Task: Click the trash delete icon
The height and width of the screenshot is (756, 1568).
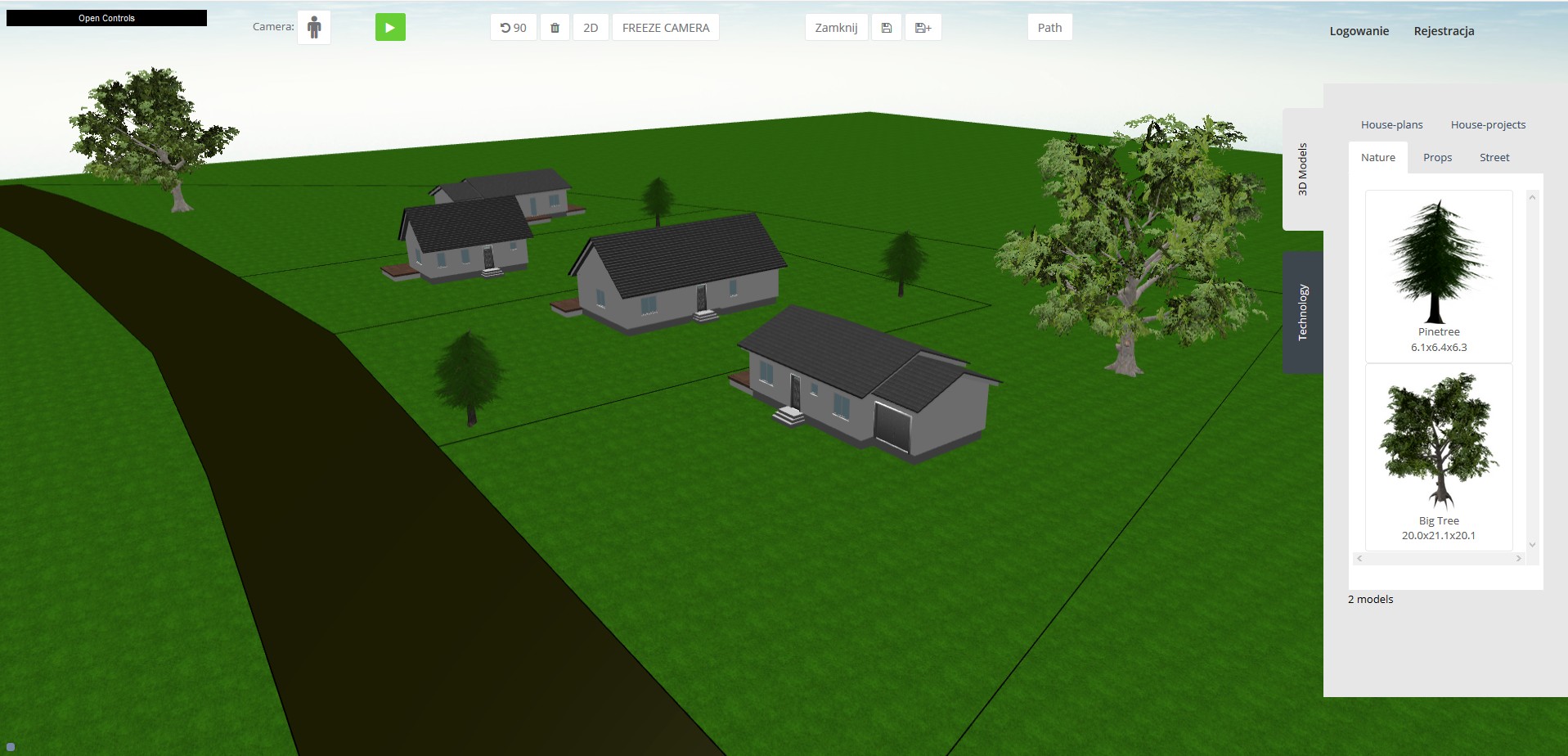Action: [555, 28]
